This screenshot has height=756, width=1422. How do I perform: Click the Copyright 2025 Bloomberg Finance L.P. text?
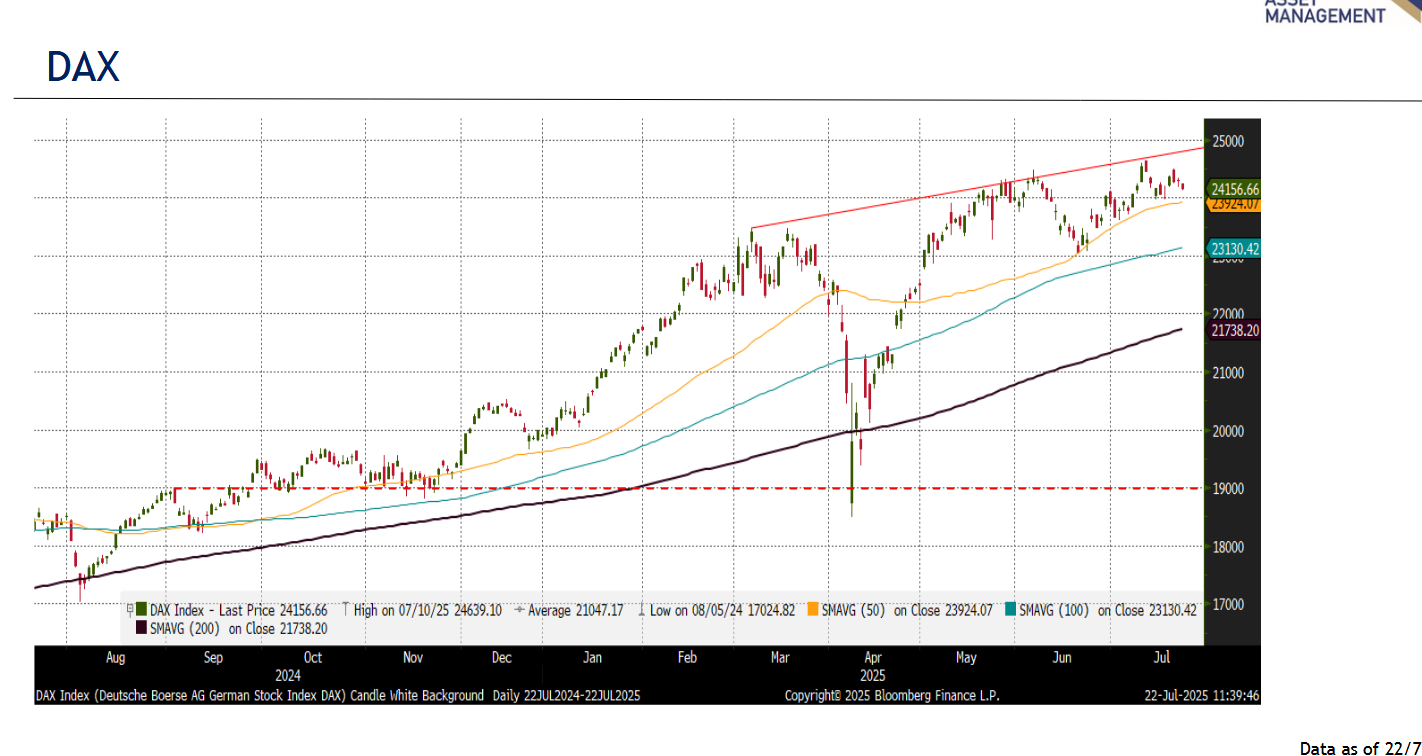(x=892, y=695)
